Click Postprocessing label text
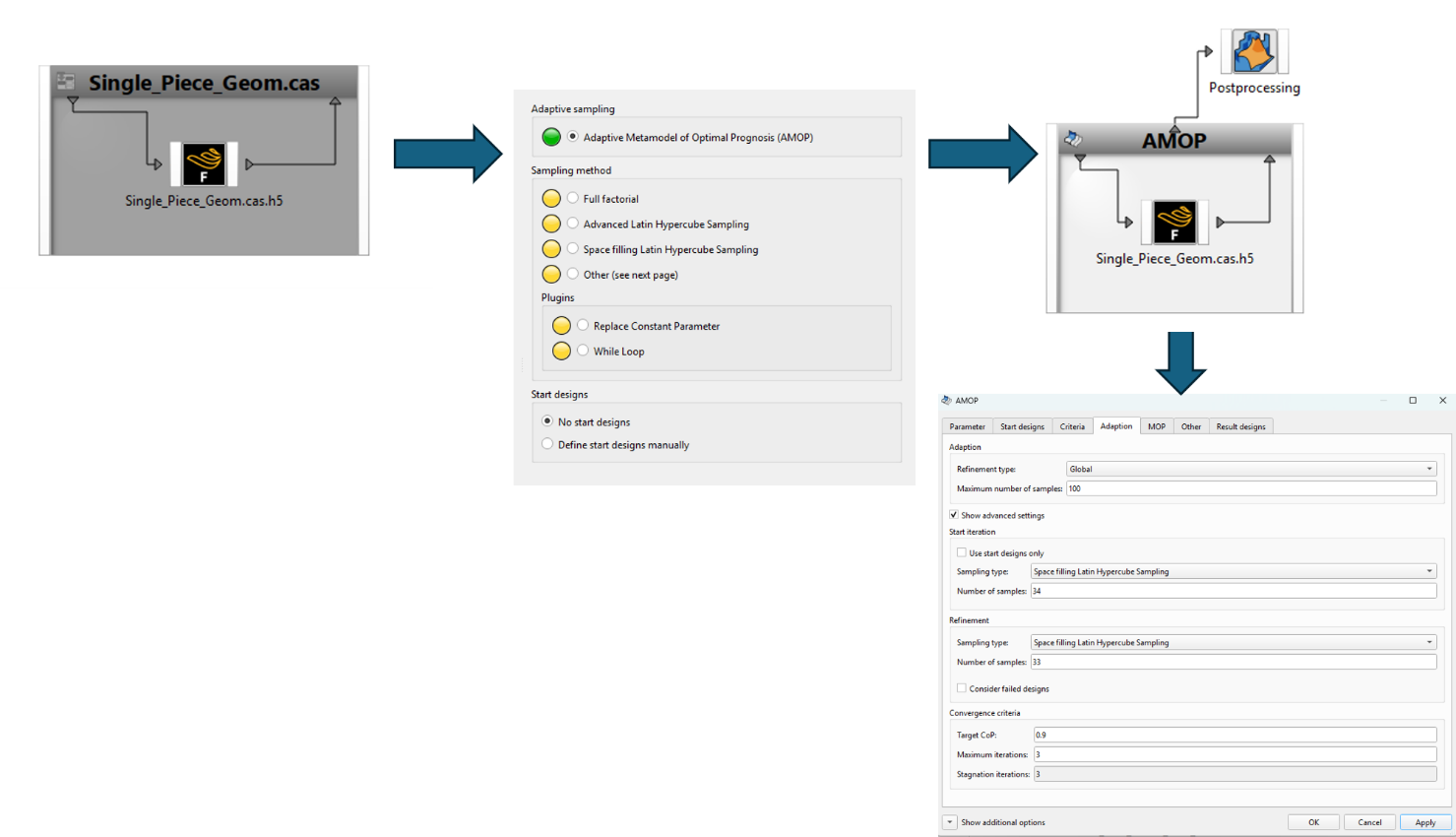 (x=1254, y=88)
